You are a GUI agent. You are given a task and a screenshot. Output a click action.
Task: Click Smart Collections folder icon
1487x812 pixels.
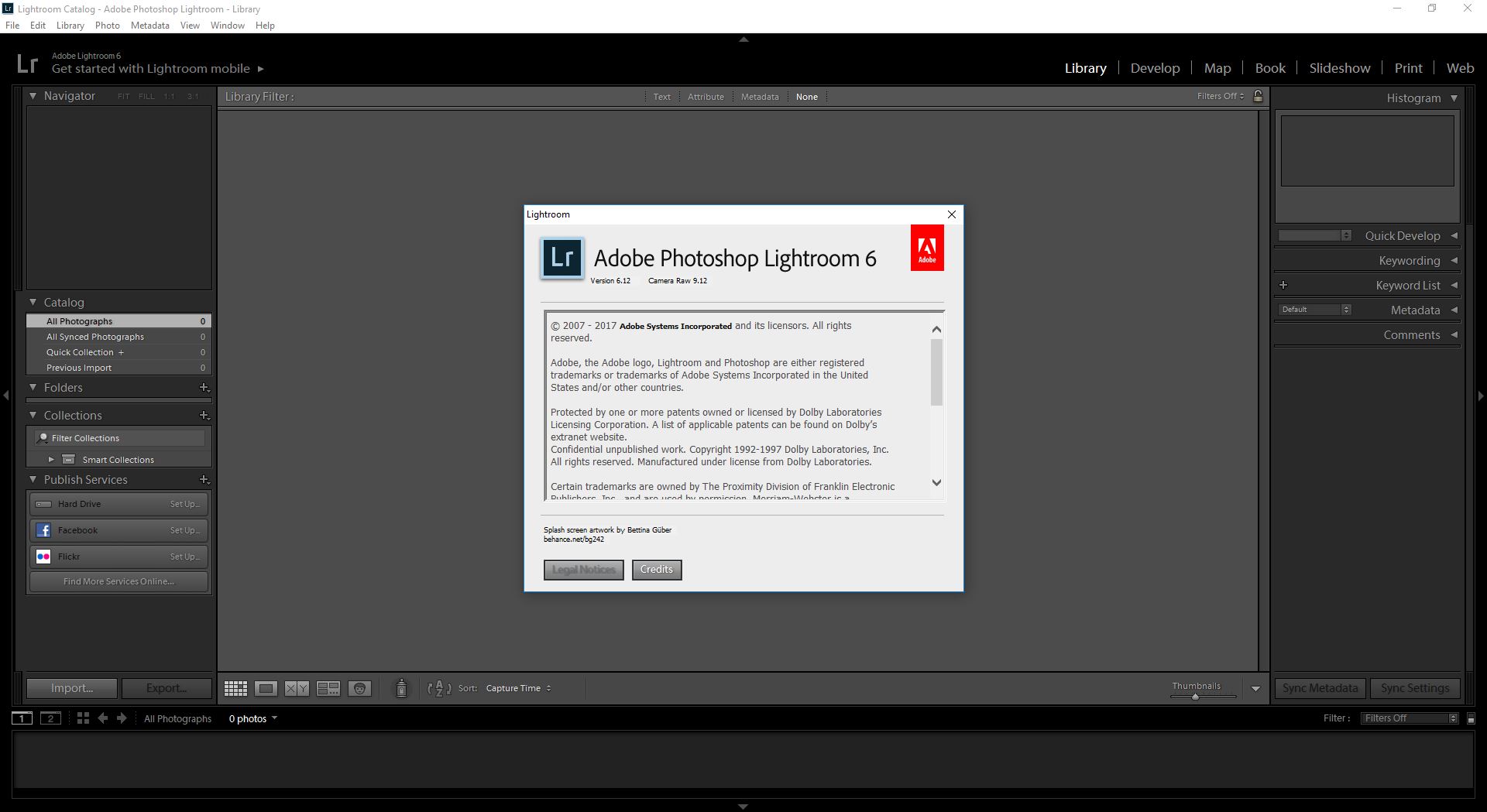point(69,459)
